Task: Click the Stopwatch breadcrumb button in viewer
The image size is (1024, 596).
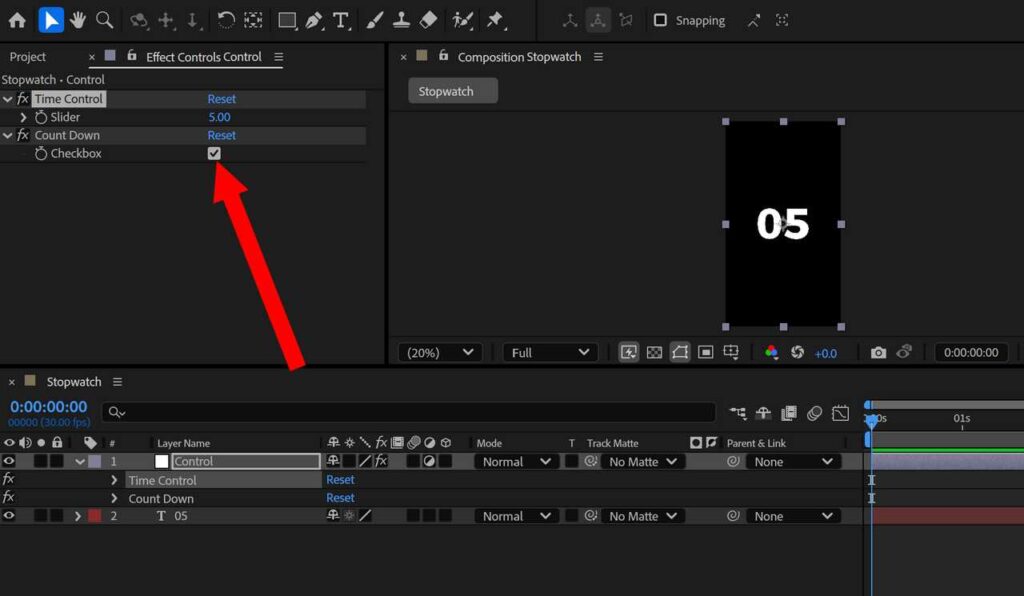Action: [x=453, y=91]
